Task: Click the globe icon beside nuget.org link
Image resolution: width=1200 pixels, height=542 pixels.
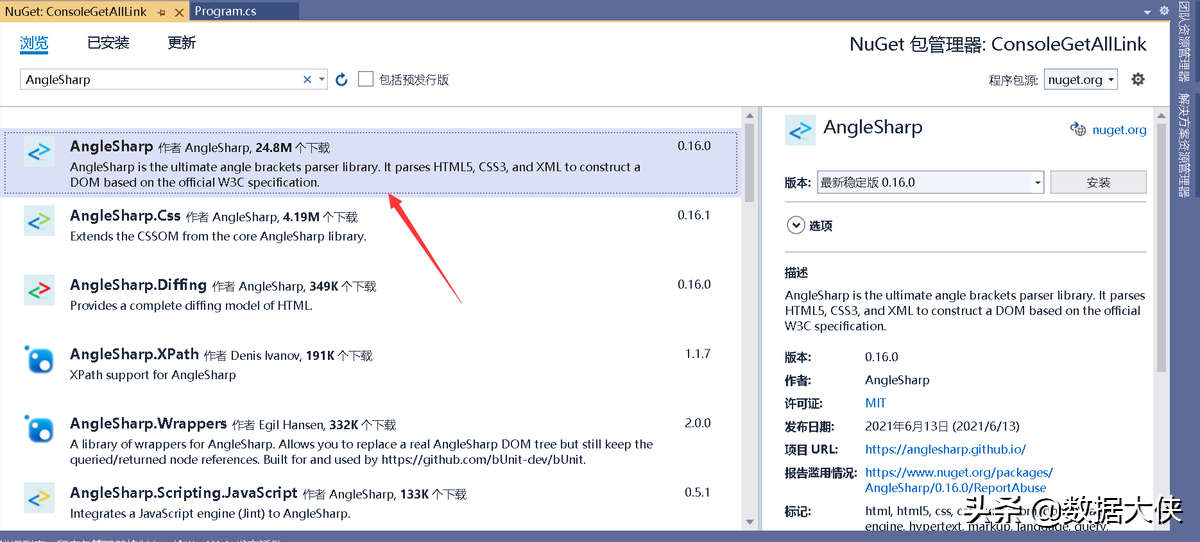Action: click(x=1077, y=129)
